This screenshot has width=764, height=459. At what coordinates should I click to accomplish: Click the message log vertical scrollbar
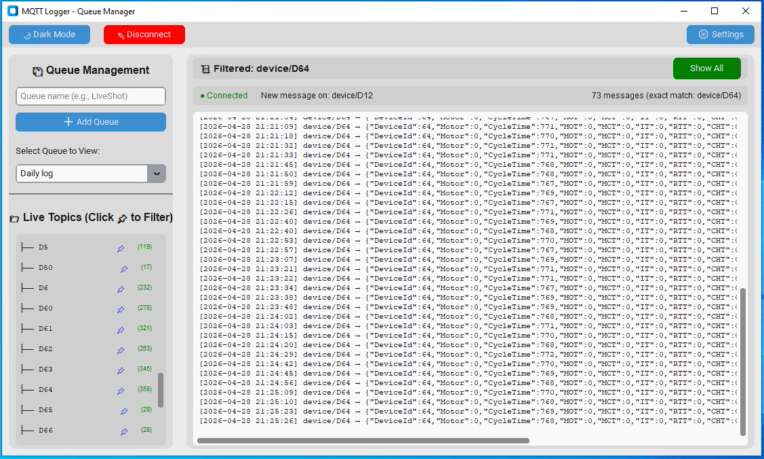click(x=743, y=362)
